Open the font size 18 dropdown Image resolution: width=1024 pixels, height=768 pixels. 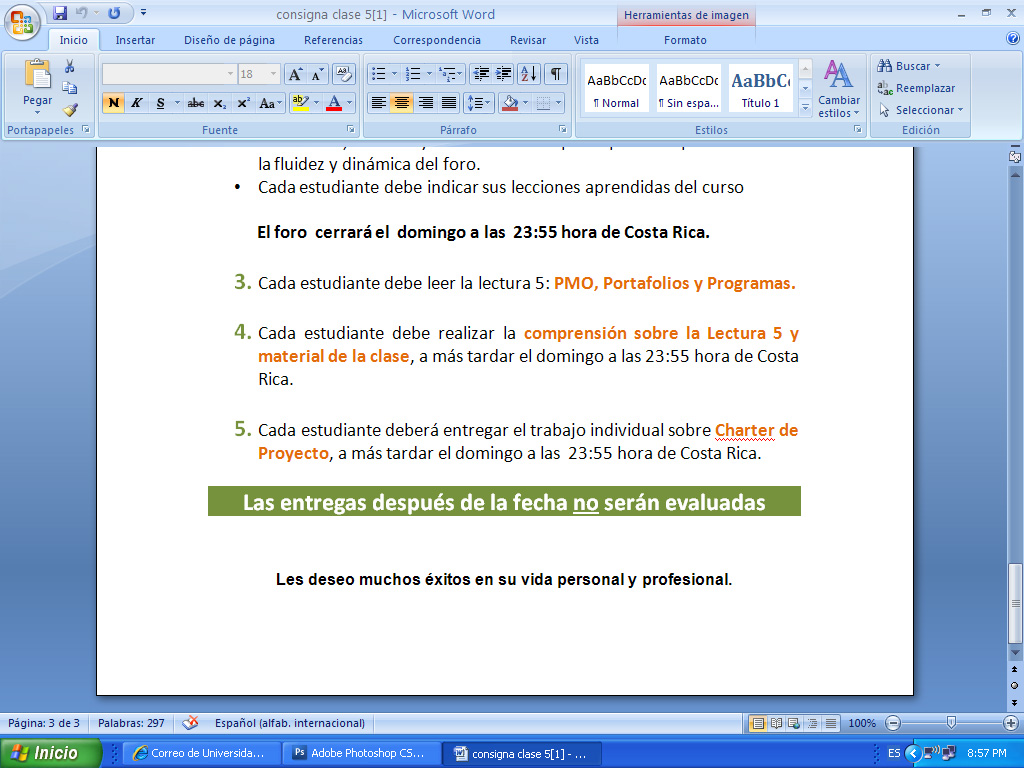click(274, 74)
